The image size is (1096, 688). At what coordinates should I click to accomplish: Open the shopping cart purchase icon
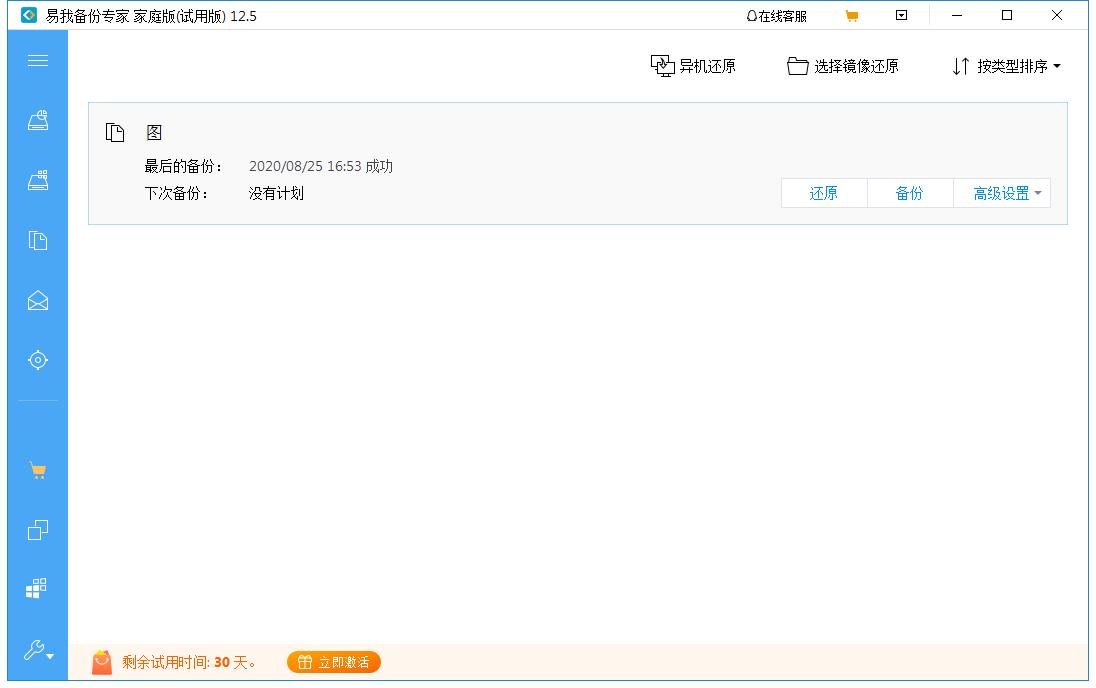[x=37, y=469]
